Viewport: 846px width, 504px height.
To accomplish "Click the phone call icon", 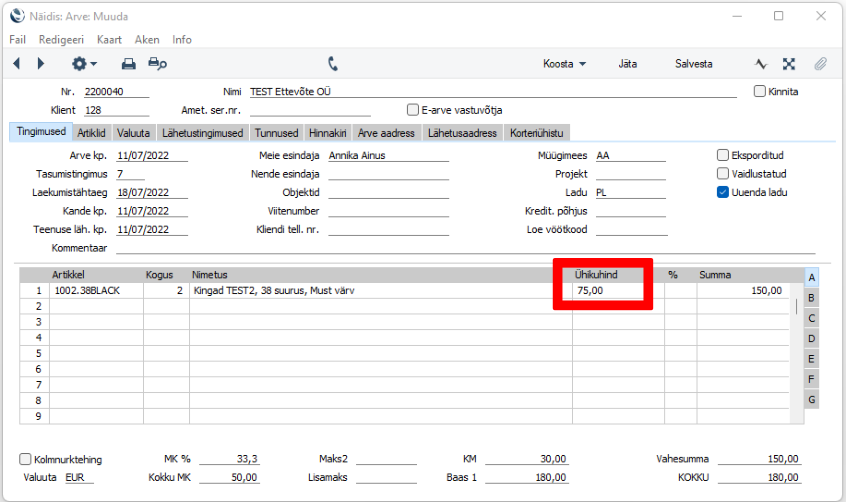I will tap(333, 64).
